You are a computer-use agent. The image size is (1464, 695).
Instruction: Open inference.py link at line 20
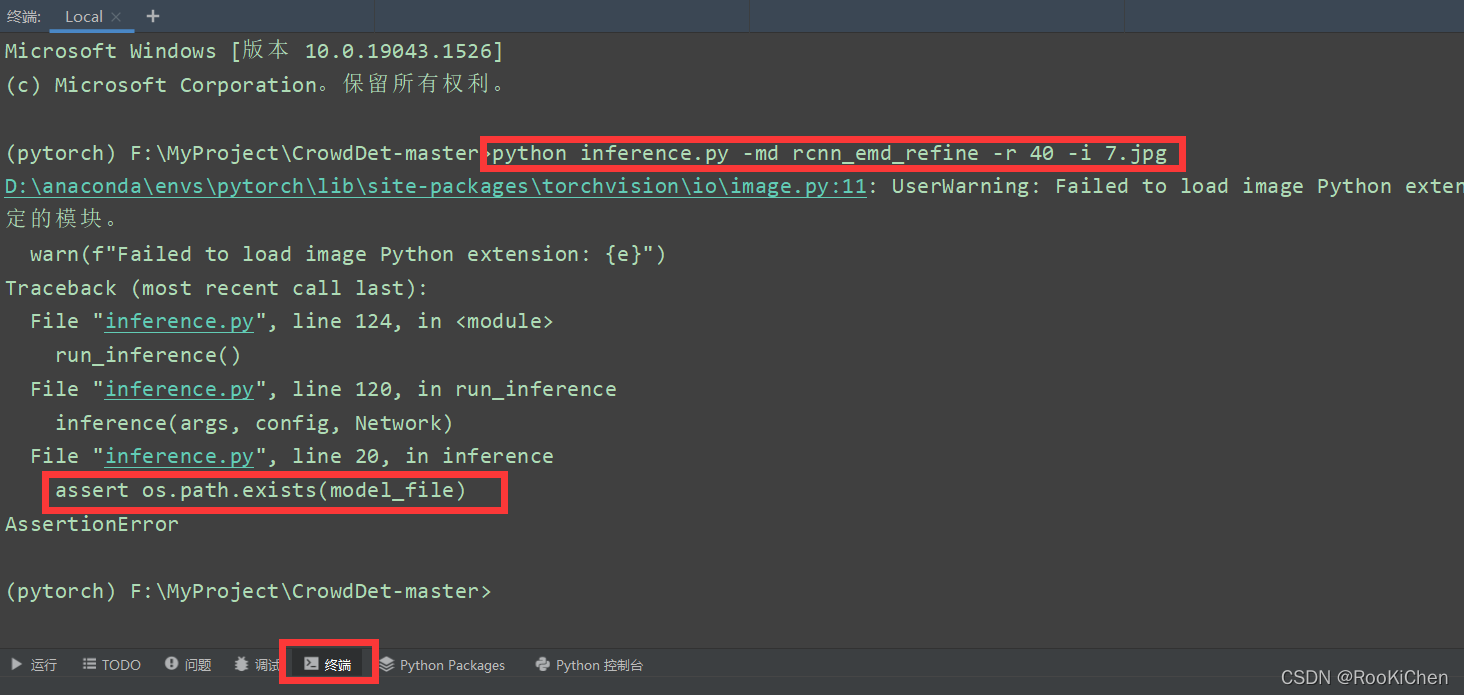(179, 456)
